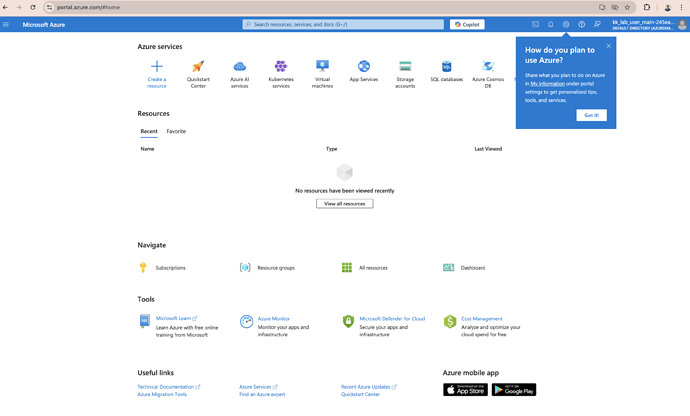This screenshot has width=690, height=416.
Task: Open Microsoft Defender for Cloud link
Action: [392, 318]
